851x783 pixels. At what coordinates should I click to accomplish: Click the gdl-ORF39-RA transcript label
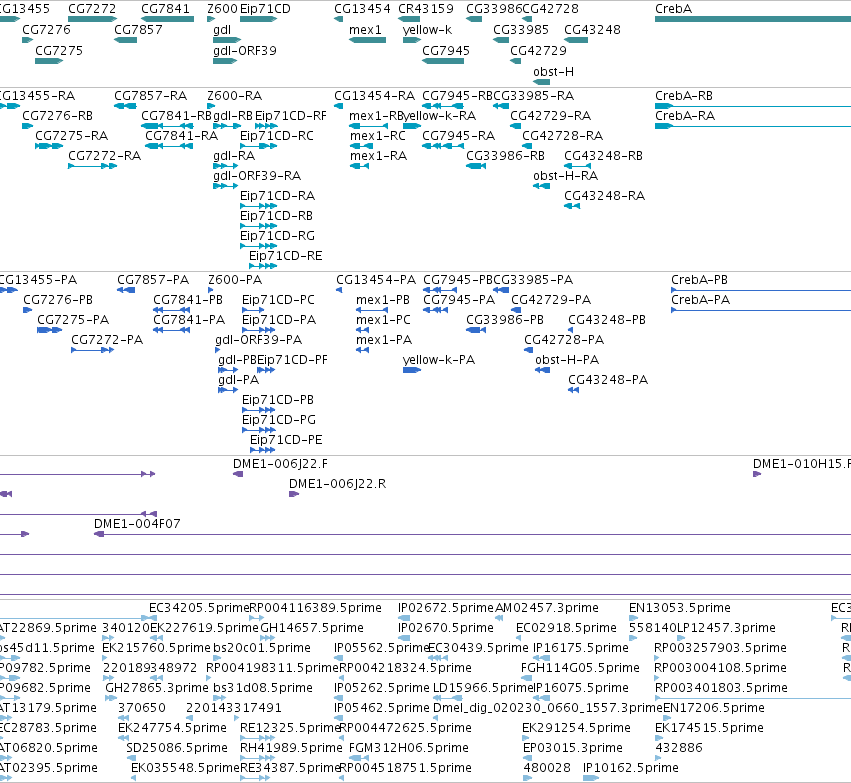[257, 176]
